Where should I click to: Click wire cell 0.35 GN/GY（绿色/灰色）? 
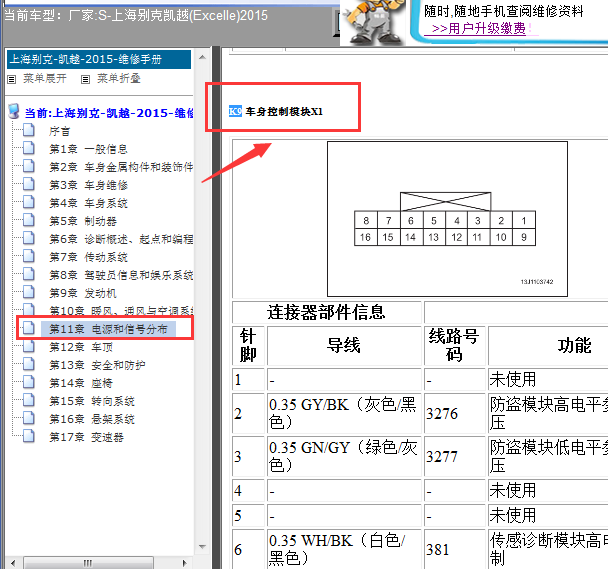click(x=344, y=456)
